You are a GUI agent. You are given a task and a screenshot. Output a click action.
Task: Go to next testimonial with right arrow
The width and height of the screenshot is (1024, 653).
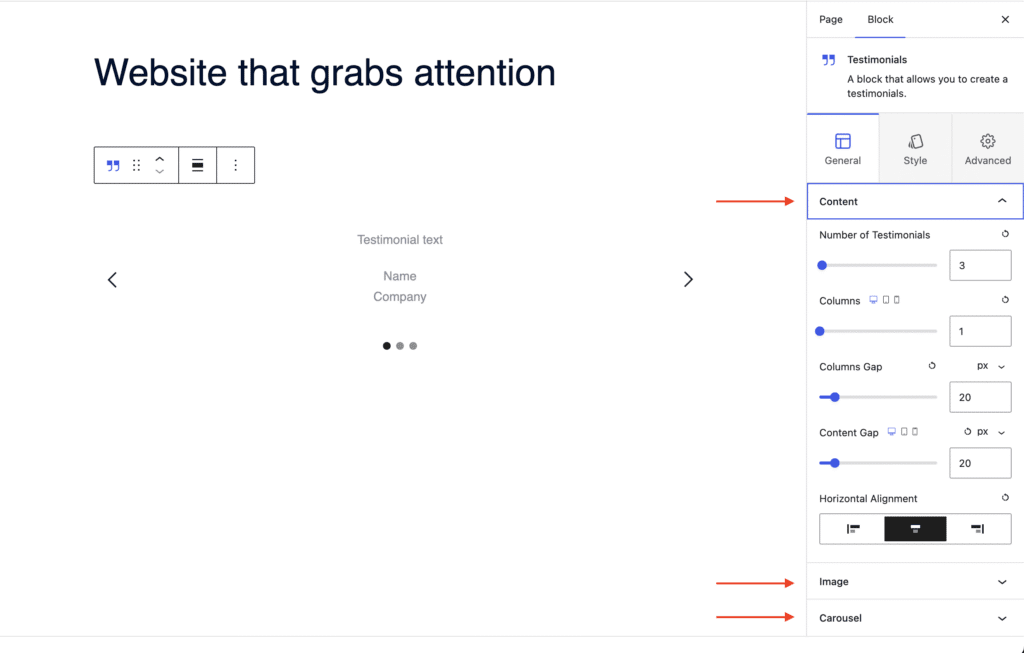(x=688, y=279)
